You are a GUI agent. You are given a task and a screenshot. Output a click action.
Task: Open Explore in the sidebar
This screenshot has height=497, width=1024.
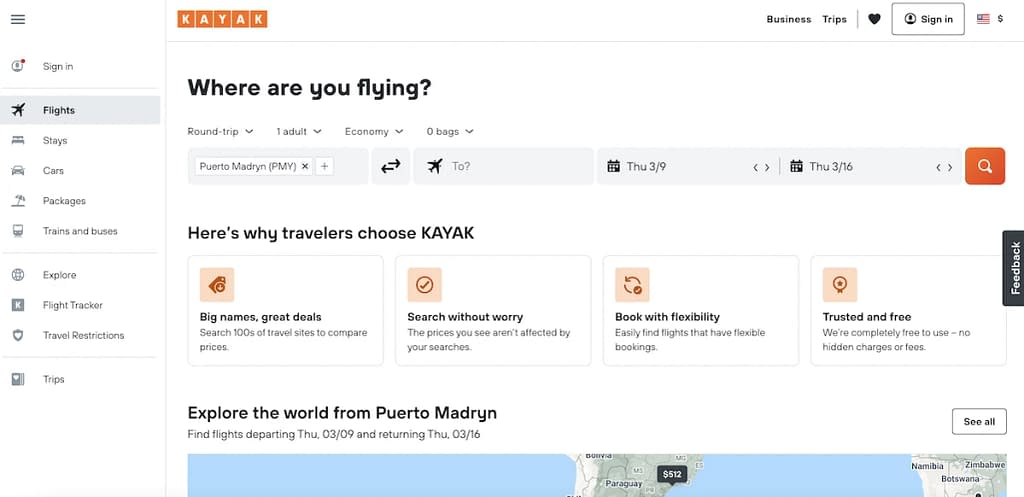click(80, 275)
